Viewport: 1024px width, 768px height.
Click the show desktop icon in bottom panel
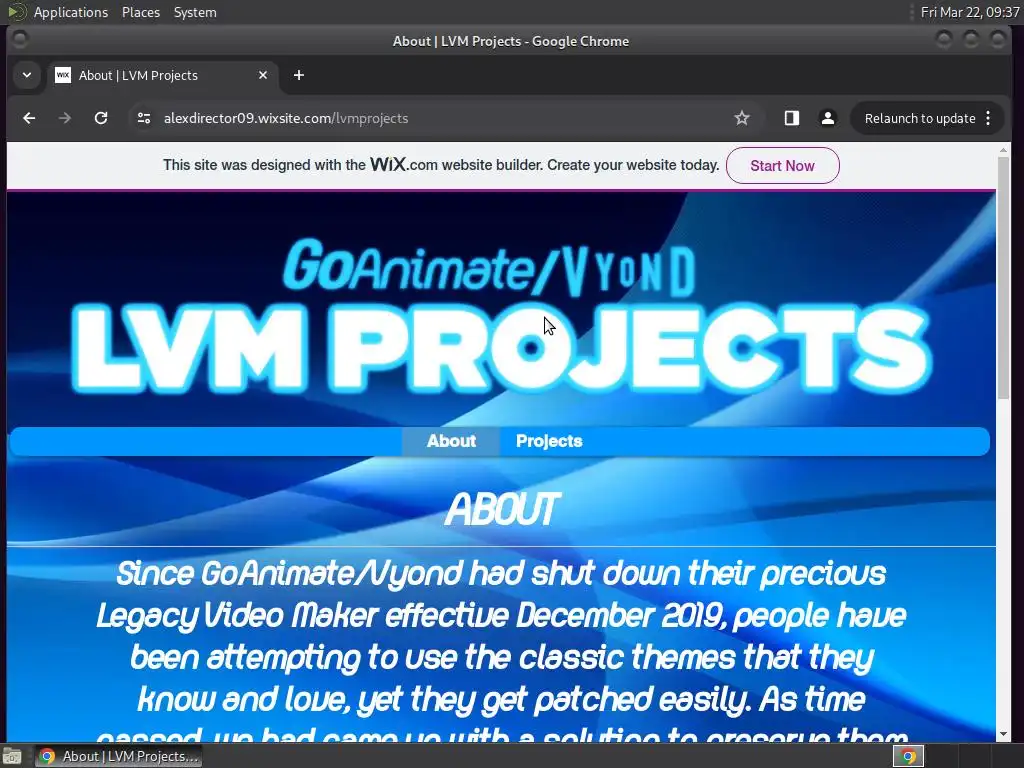[x=12, y=757]
